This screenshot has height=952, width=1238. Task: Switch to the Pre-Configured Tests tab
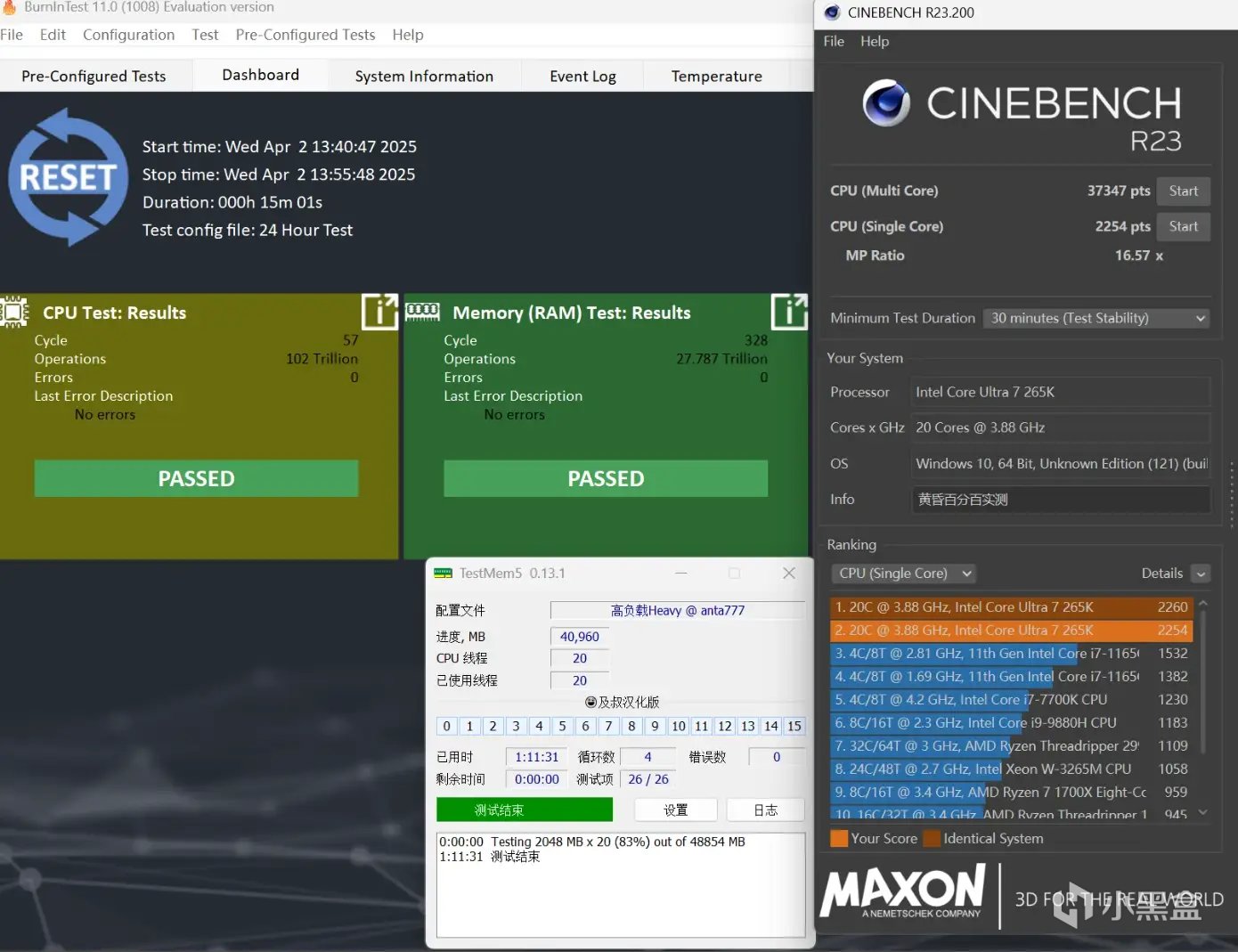[x=94, y=77]
